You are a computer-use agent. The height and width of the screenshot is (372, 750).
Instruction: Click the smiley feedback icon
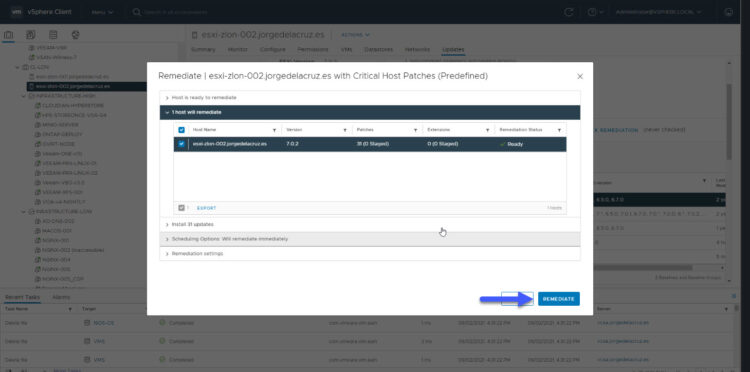[729, 12]
